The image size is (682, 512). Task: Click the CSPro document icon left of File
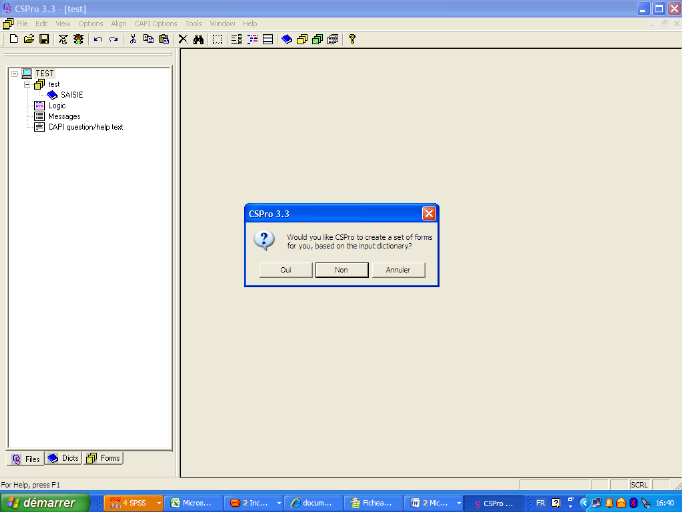pyautogui.click(x=8, y=23)
